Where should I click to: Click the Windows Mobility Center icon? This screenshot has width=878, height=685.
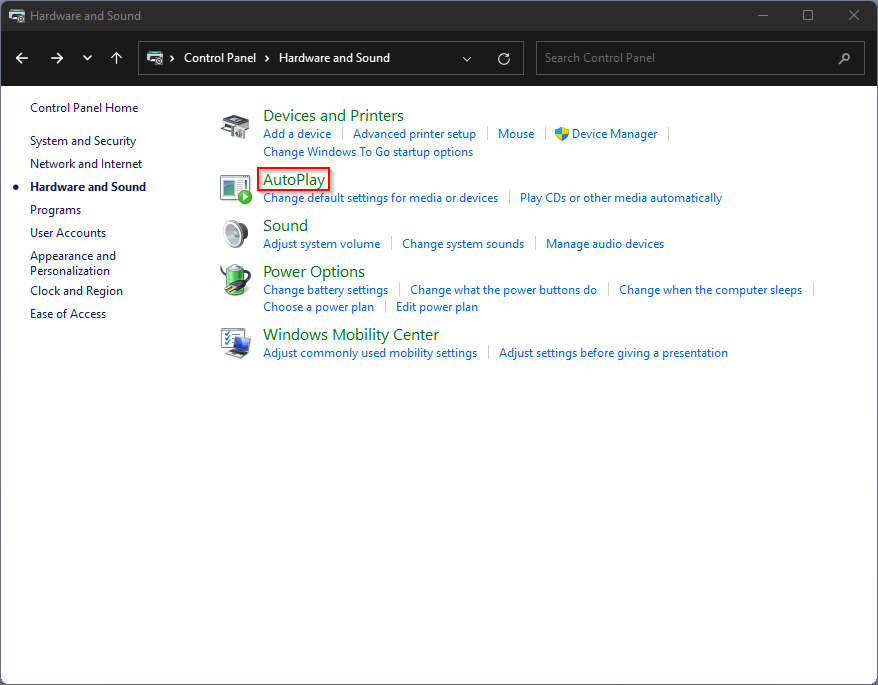tap(235, 343)
